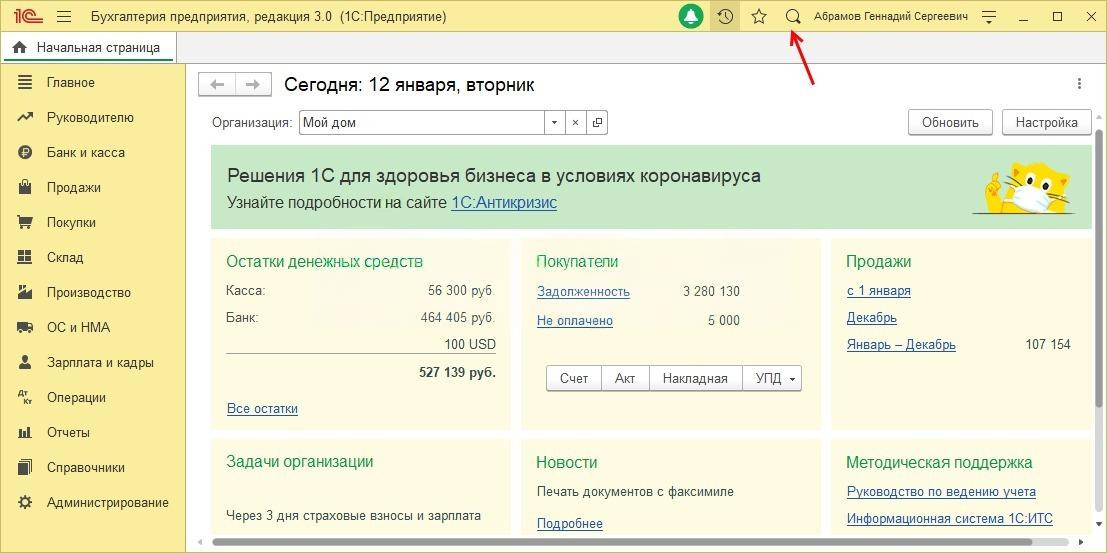The width and height of the screenshot is (1107, 553).
Task: Open the Не оплачено link
Action: (575, 321)
